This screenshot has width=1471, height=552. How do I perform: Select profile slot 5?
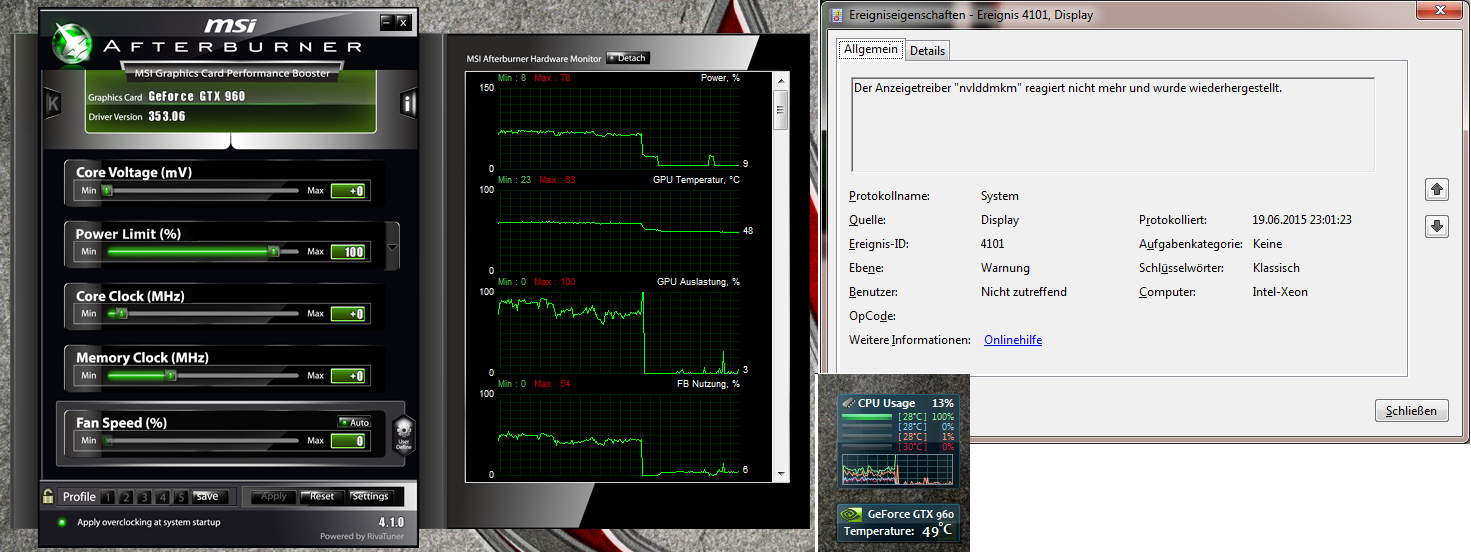click(181, 497)
